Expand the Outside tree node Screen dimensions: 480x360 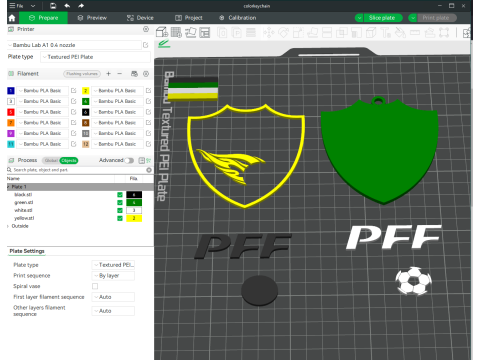click(x=8, y=226)
